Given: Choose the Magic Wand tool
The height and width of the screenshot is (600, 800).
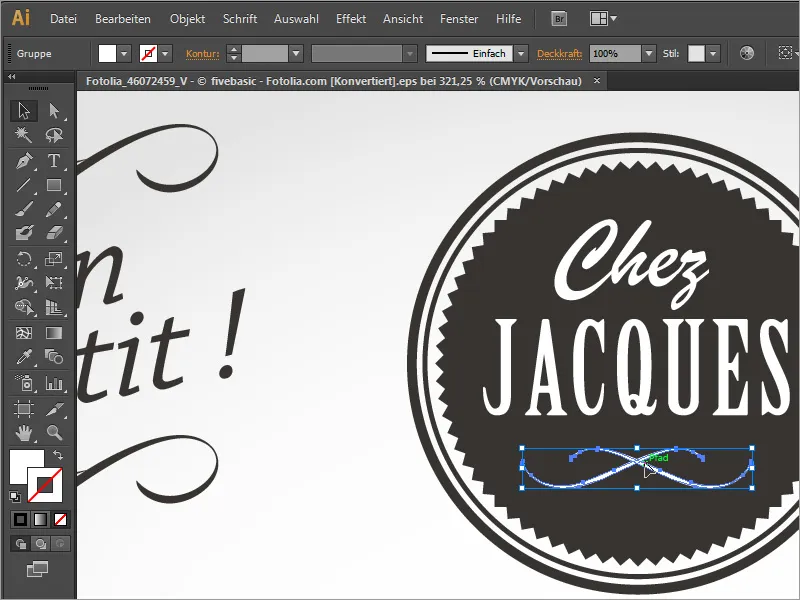Looking at the screenshot, I should tap(24, 135).
